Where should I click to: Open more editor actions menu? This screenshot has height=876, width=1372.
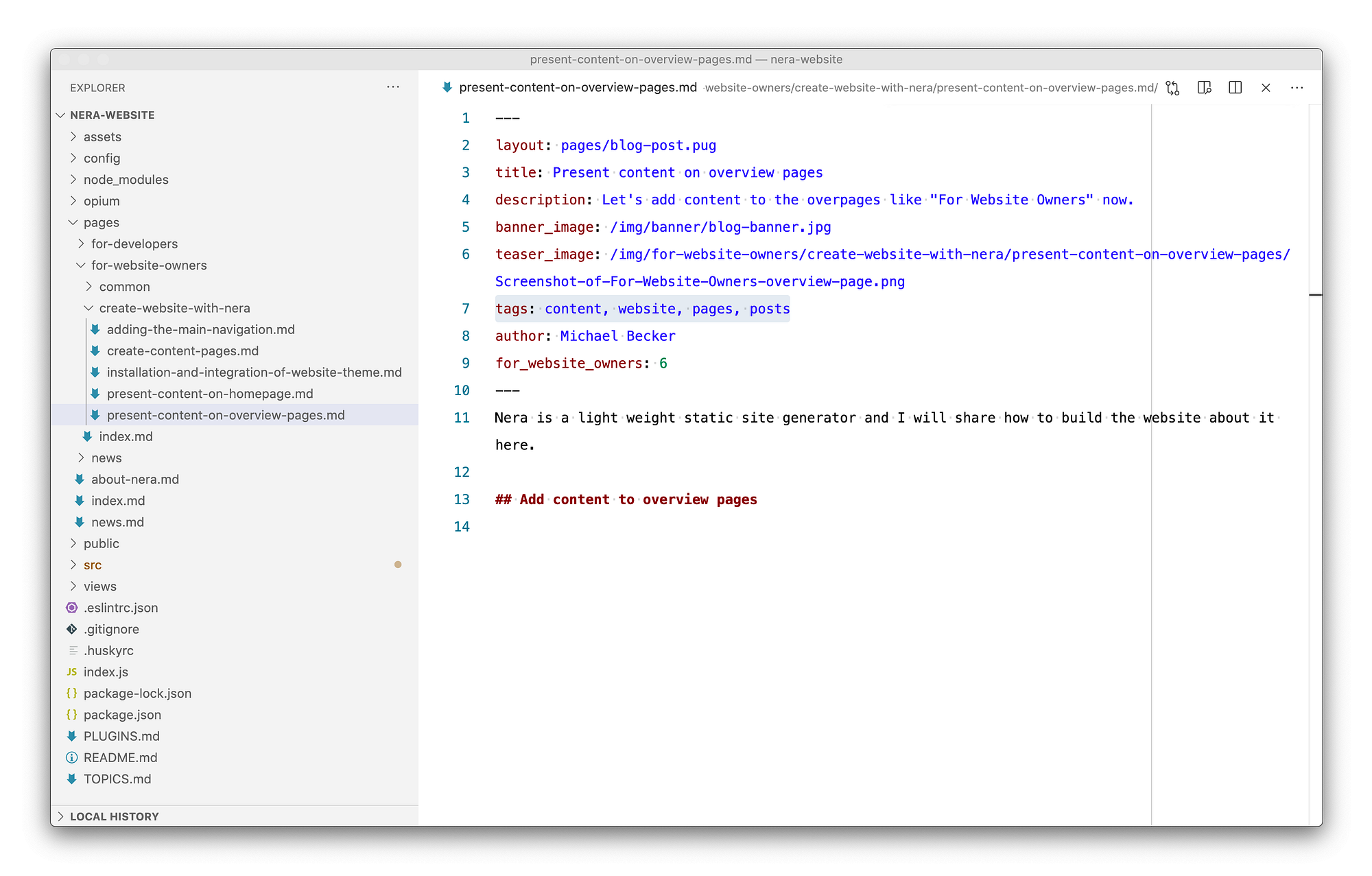click(x=1297, y=88)
